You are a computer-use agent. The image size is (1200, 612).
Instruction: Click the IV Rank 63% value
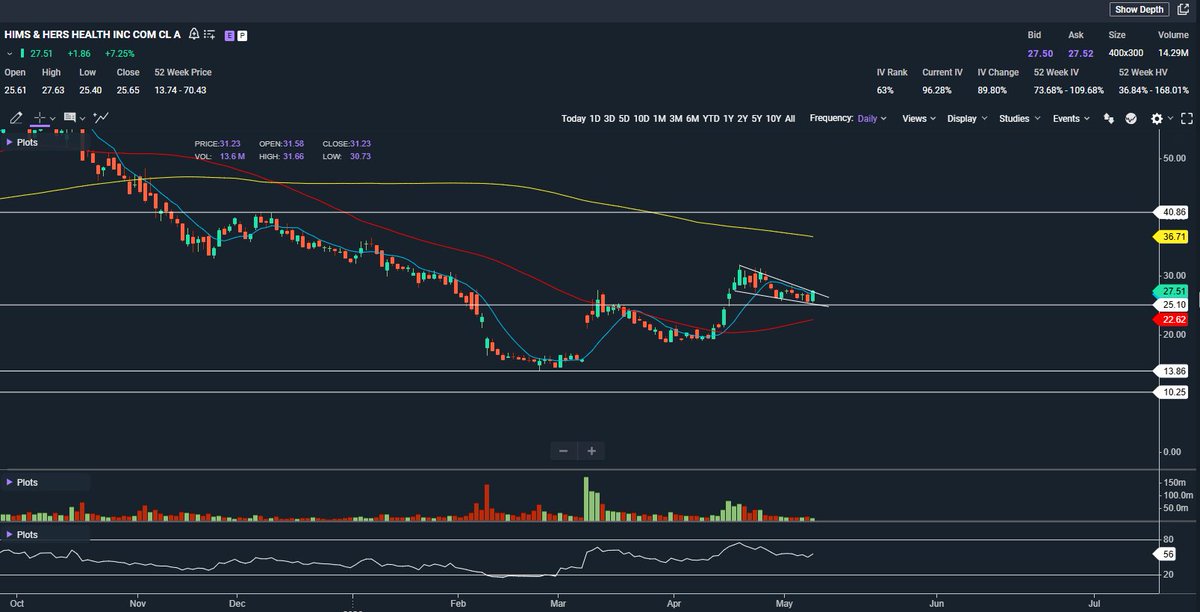click(x=886, y=90)
